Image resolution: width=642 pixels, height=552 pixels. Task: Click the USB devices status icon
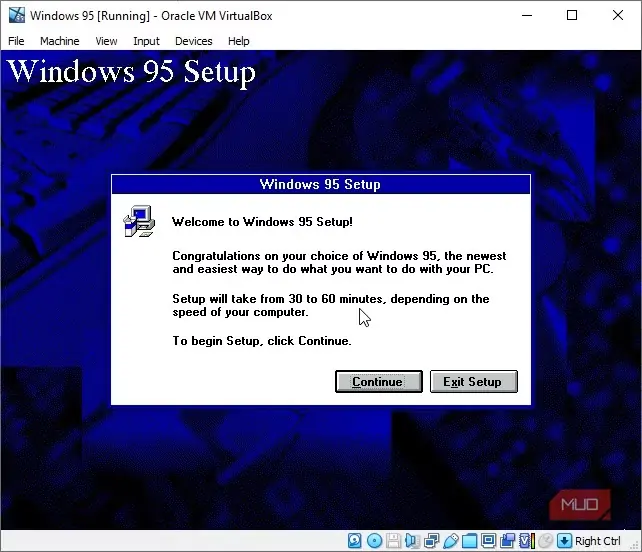450,541
